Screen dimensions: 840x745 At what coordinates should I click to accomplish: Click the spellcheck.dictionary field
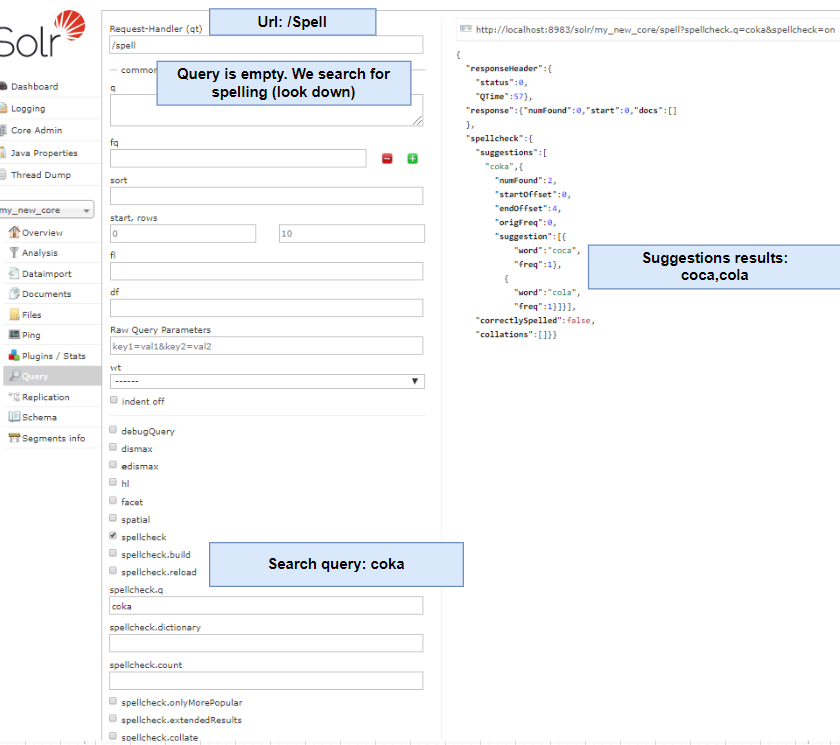pos(266,643)
